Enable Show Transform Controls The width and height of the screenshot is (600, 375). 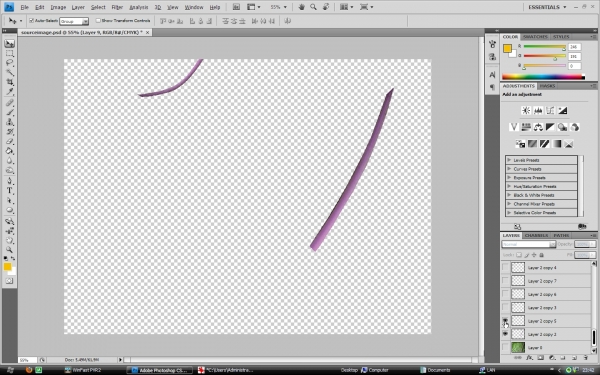click(98, 21)
